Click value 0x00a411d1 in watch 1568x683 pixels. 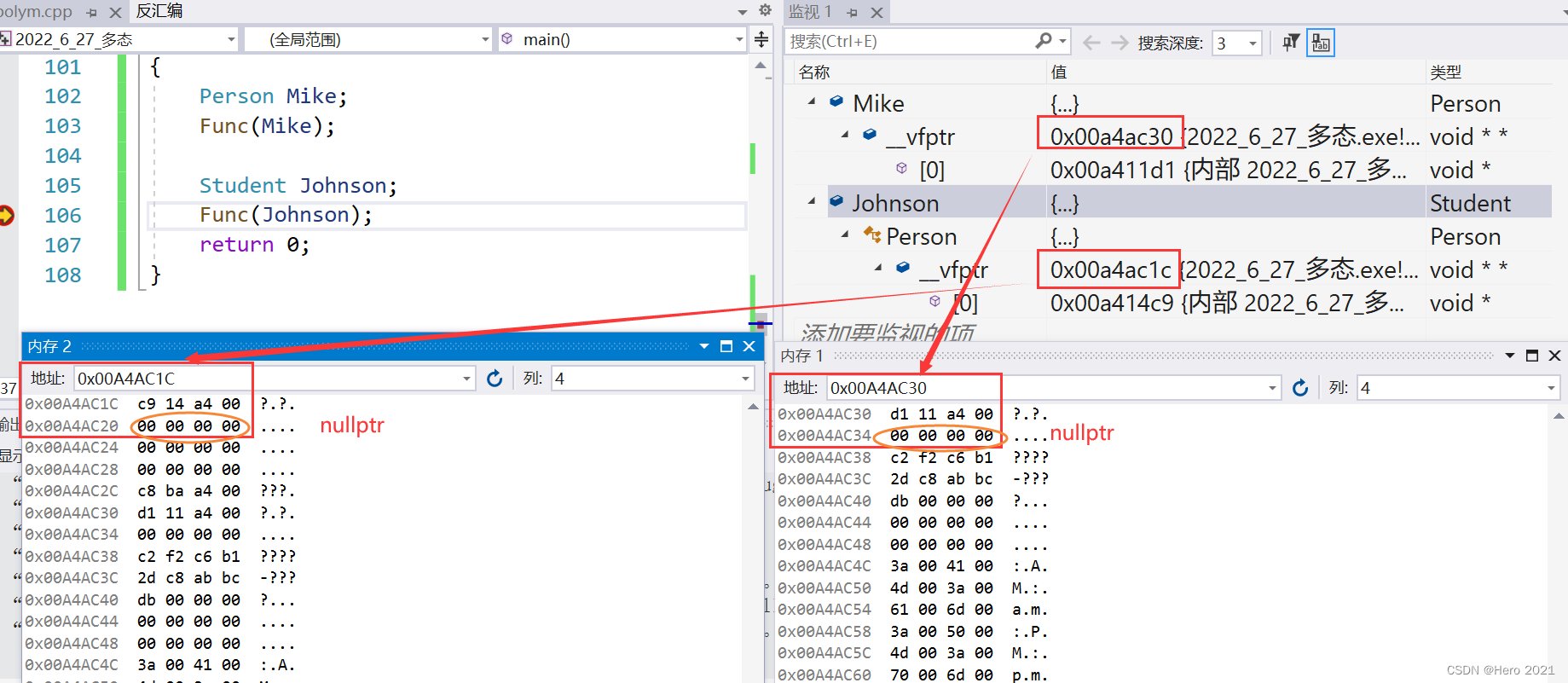tap(1113, 170)
